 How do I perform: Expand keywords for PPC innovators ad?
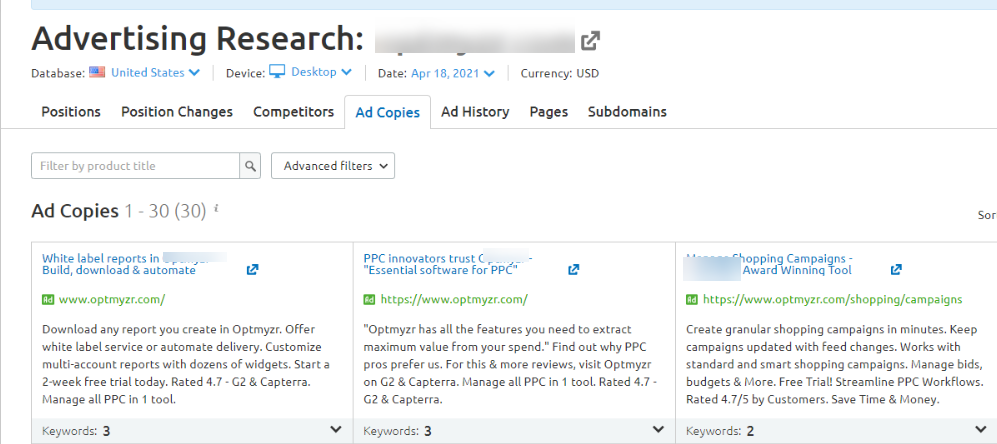pyautogui.click(x=658, y=430)
